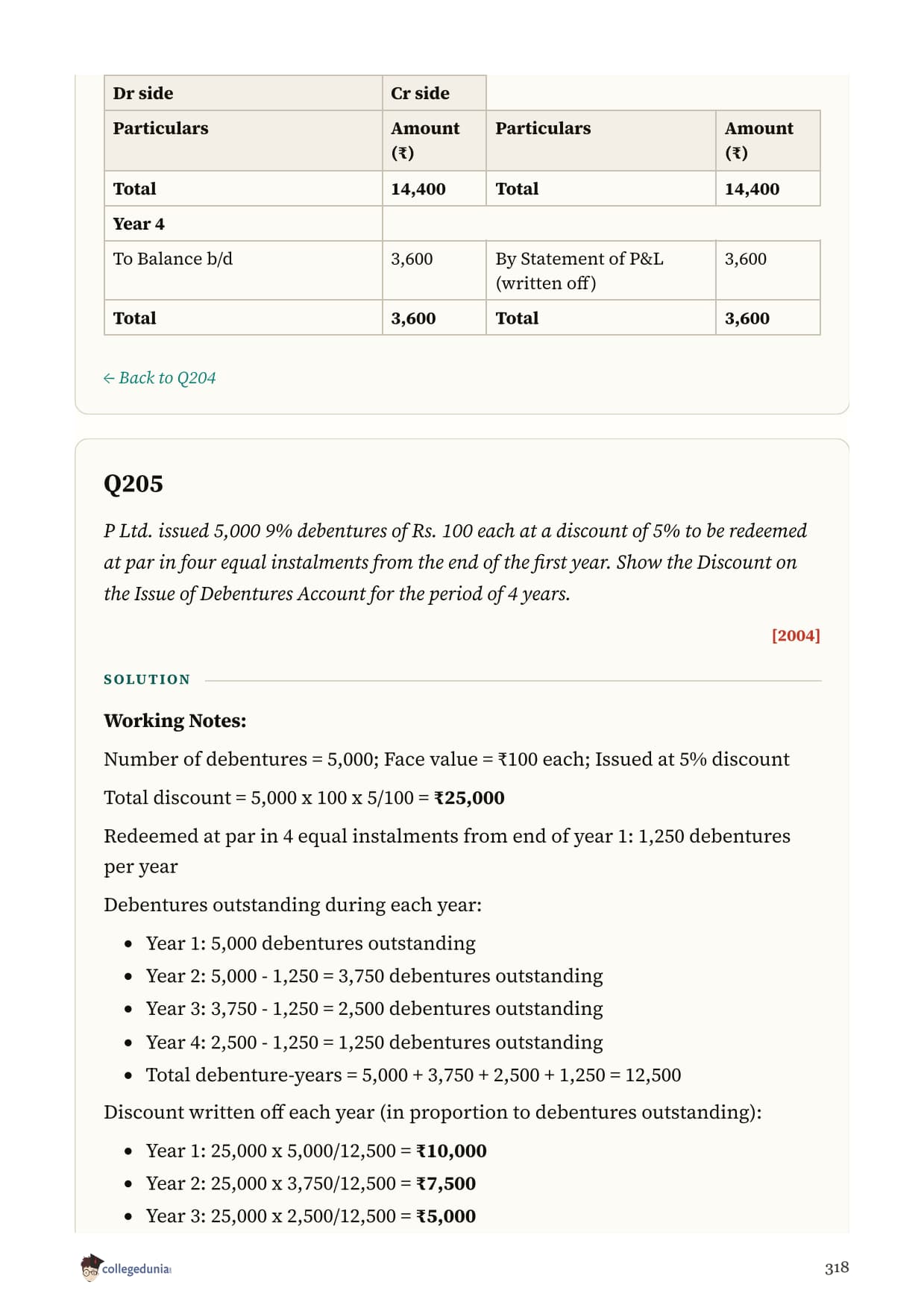924x1308 pixels.
Task: Click the Year 2 ₹7,500 write-off bullet
Action: click(x=311, y=1183)
